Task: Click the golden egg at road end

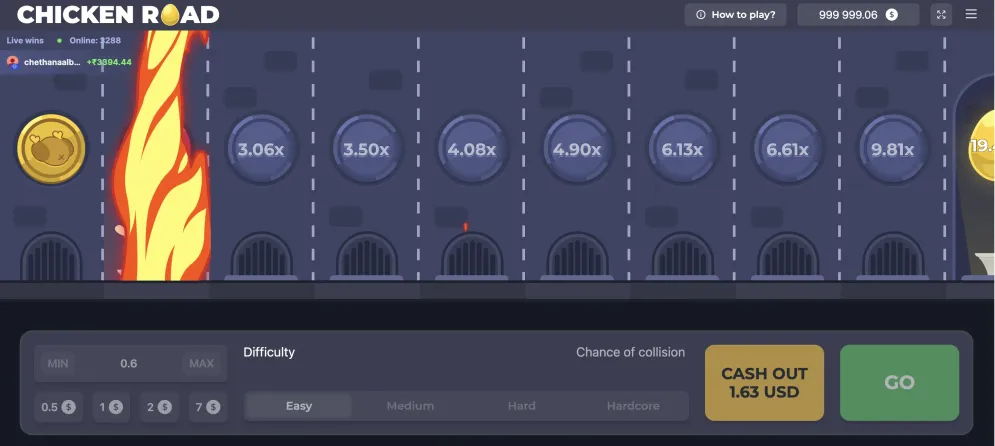Action: tap(982, 146)
